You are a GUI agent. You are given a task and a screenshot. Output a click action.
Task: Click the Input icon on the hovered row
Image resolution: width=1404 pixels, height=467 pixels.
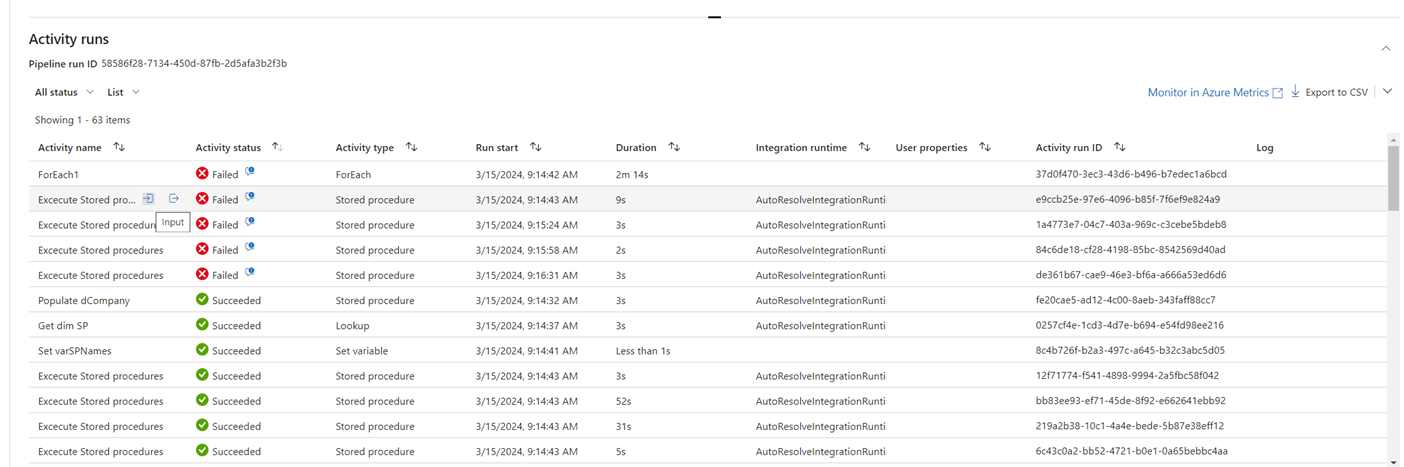[148, 199]
